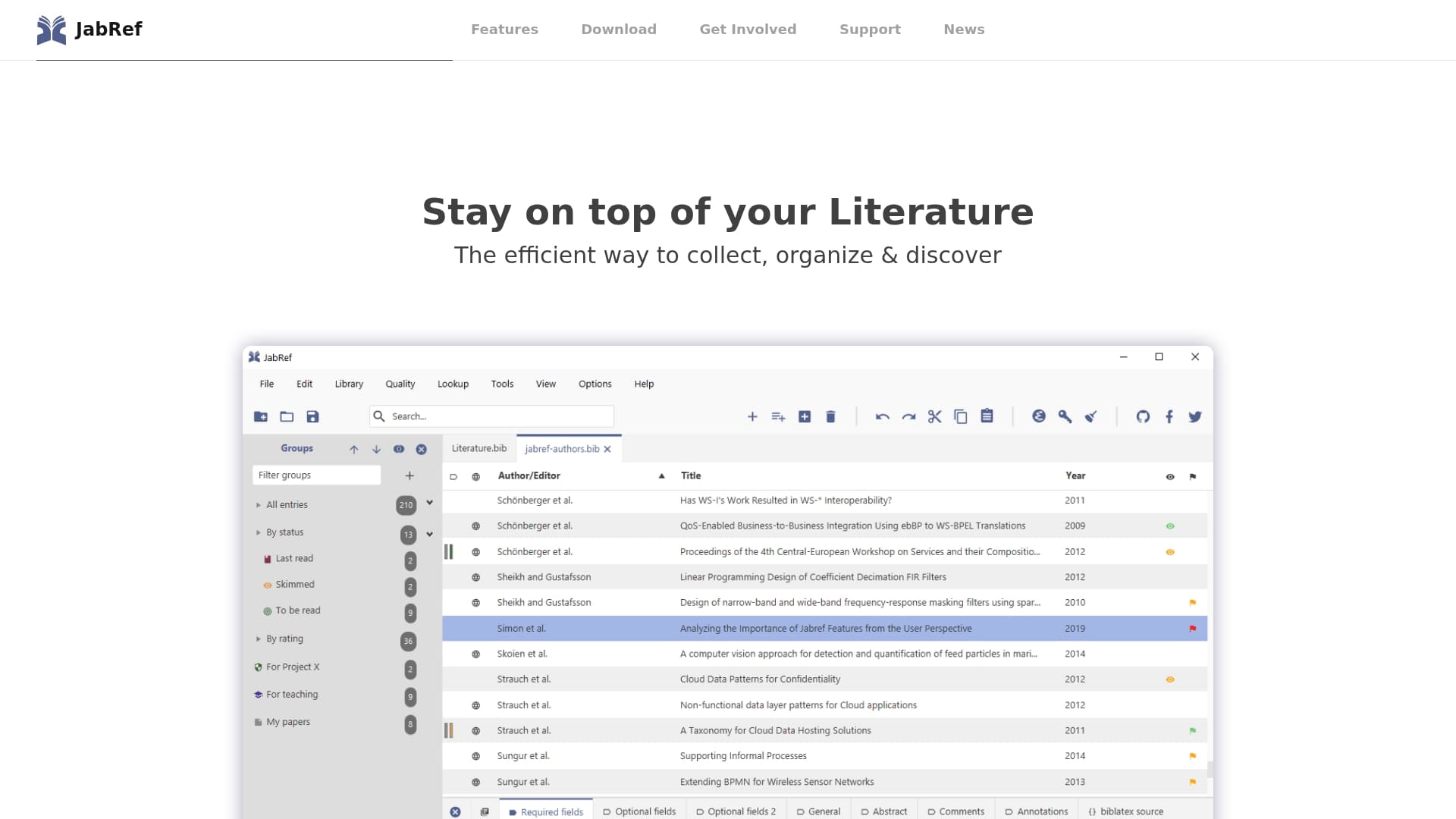Click the New entry from plain text icon
The height and width of the screenshot is (819, 1456).
pos(778,416)
